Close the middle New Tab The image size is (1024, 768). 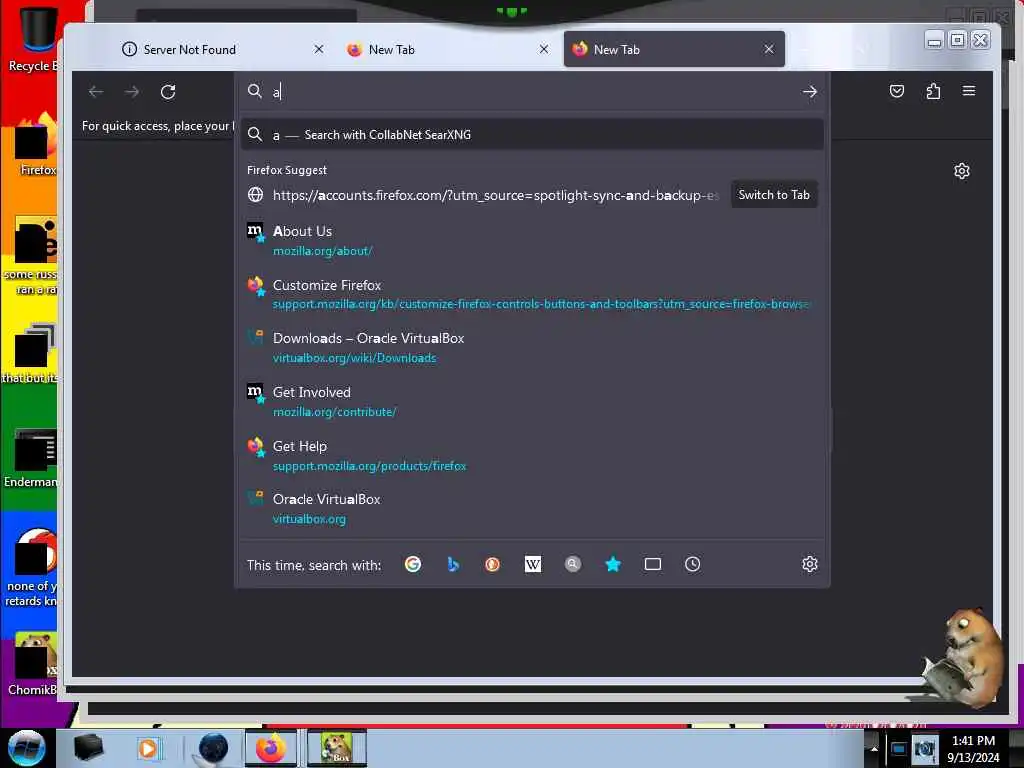544,49
